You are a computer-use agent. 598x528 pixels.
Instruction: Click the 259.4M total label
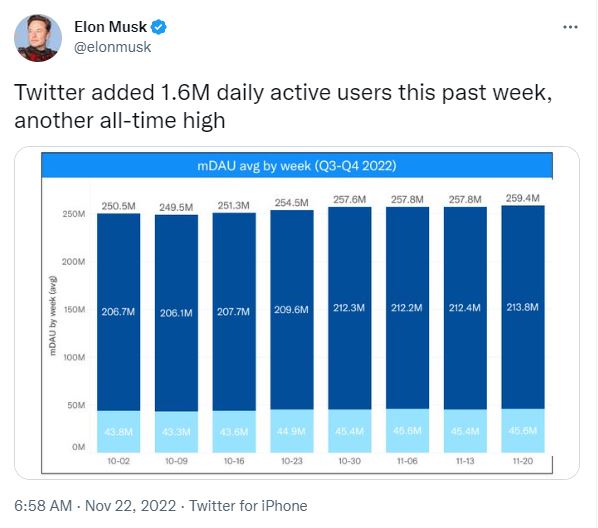click(522, 198)
